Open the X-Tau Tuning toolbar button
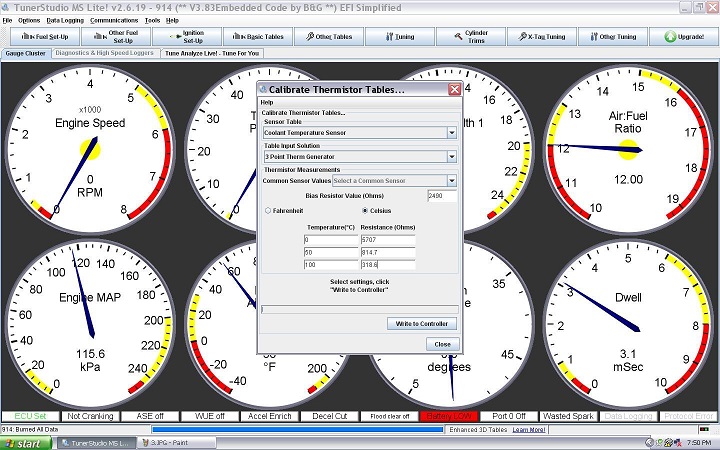Viewport: 720px width, 450px height. pos(542,37)
